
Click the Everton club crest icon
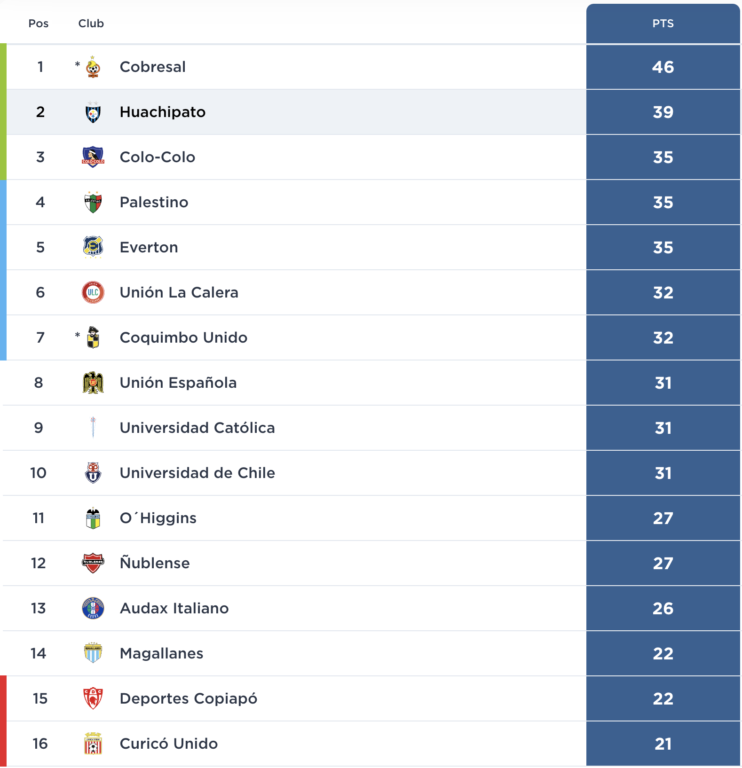(x=93, y=247)
